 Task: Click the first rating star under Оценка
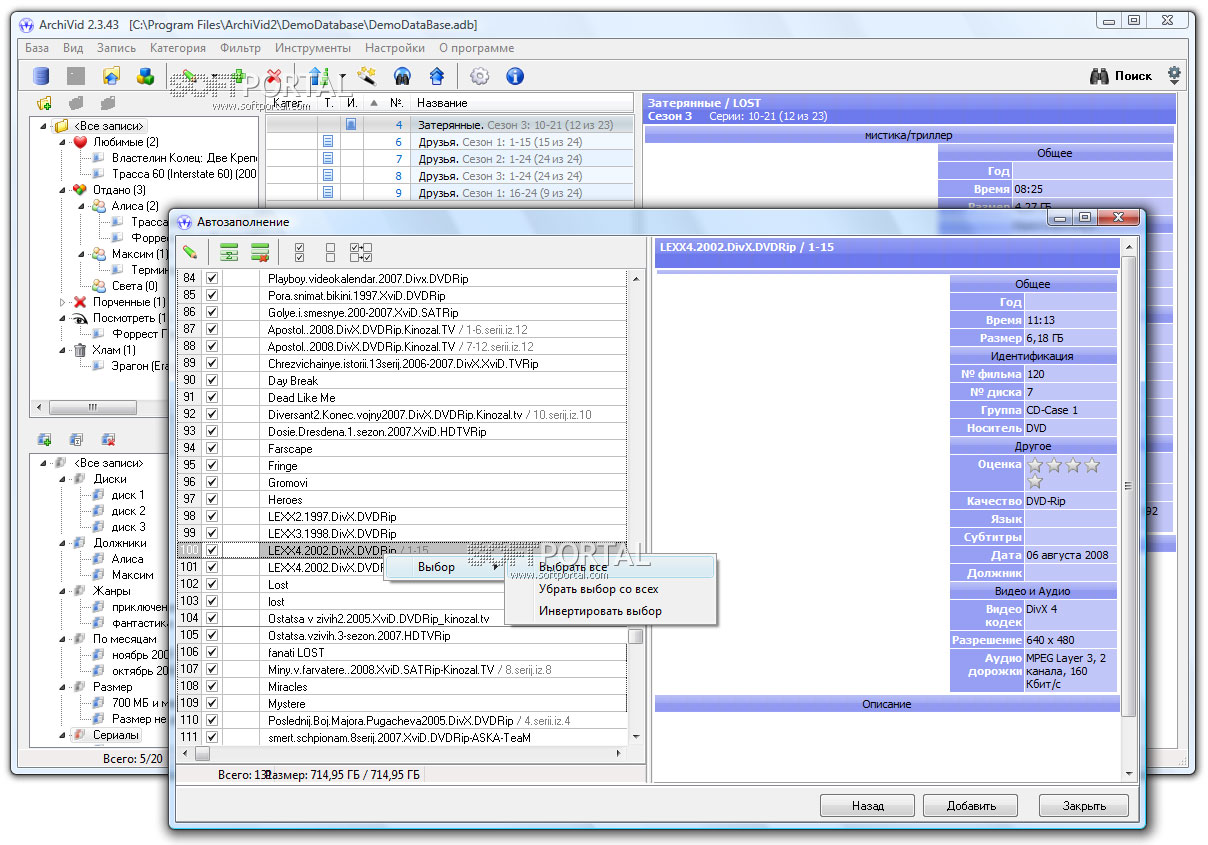[1036, 465]
